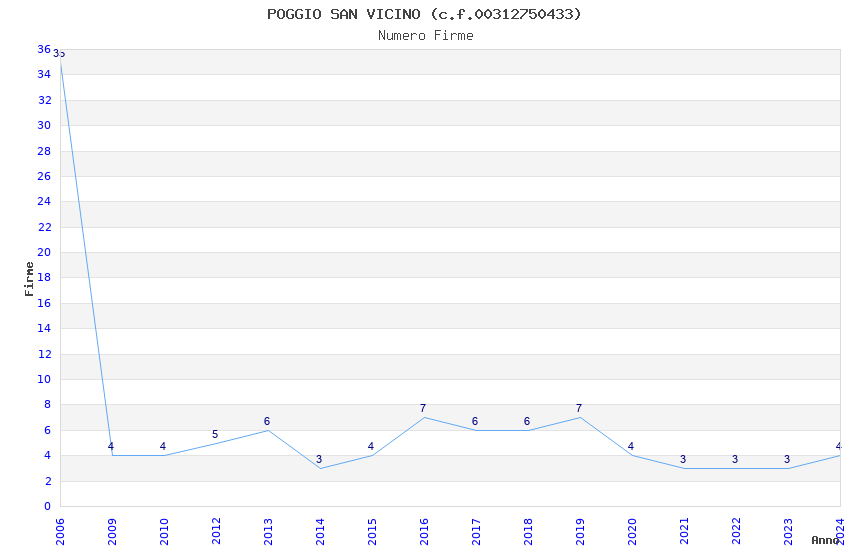Screen dimensions: 850x550
Task: Click data label 4 above 2020
Action: [x=630, y=446]
